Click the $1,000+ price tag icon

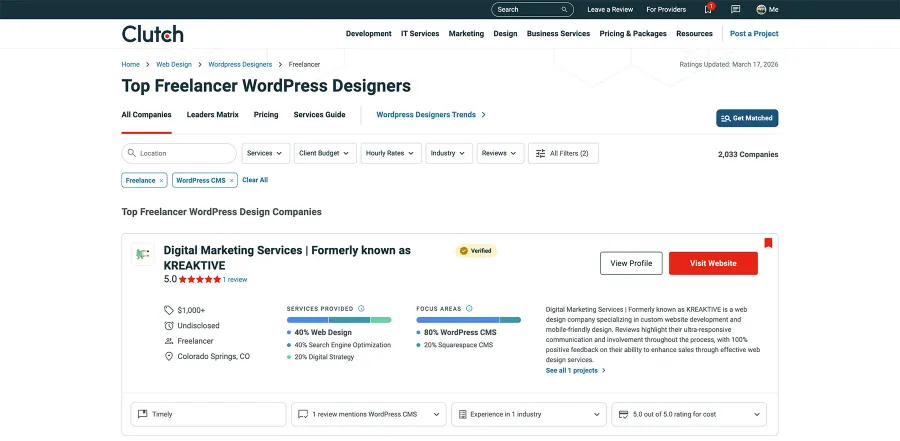(x=169, y=310)
